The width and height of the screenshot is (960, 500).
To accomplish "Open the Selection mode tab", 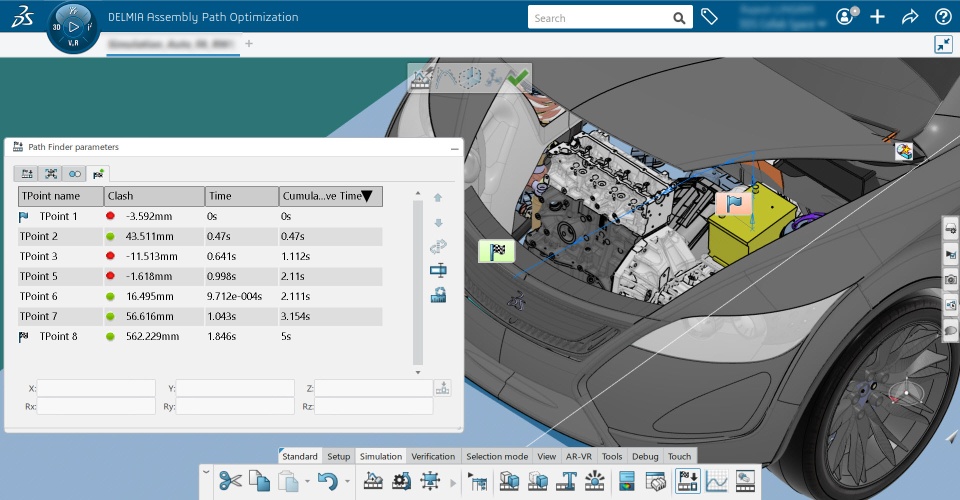I will point(497,456).
